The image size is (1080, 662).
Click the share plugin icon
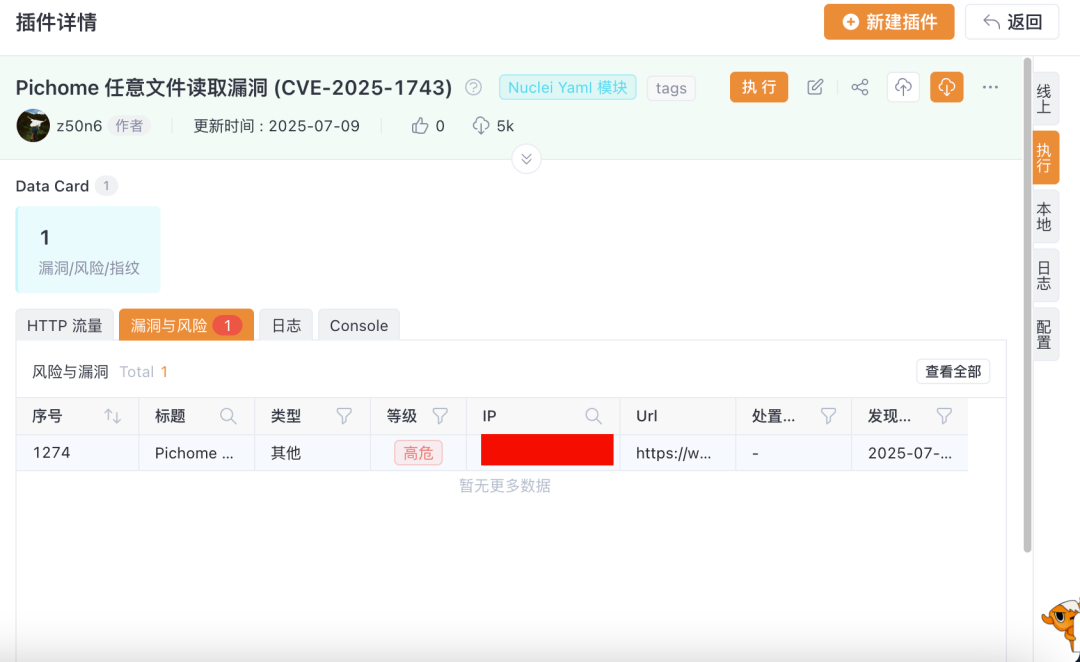[860, 87]
